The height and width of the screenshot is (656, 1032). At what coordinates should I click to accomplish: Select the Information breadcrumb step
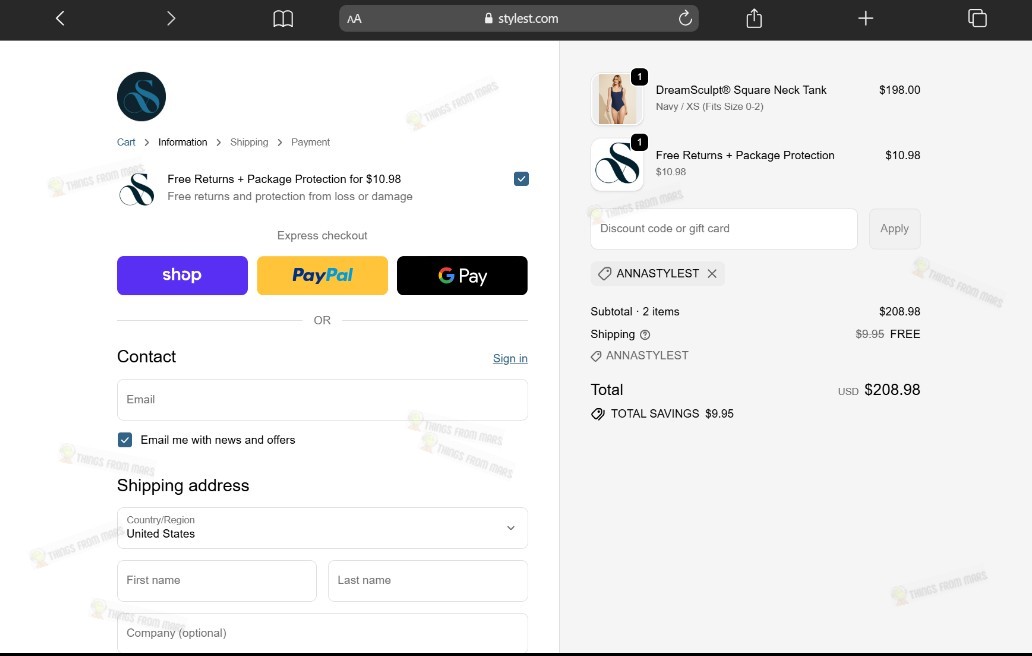[182, 142]
